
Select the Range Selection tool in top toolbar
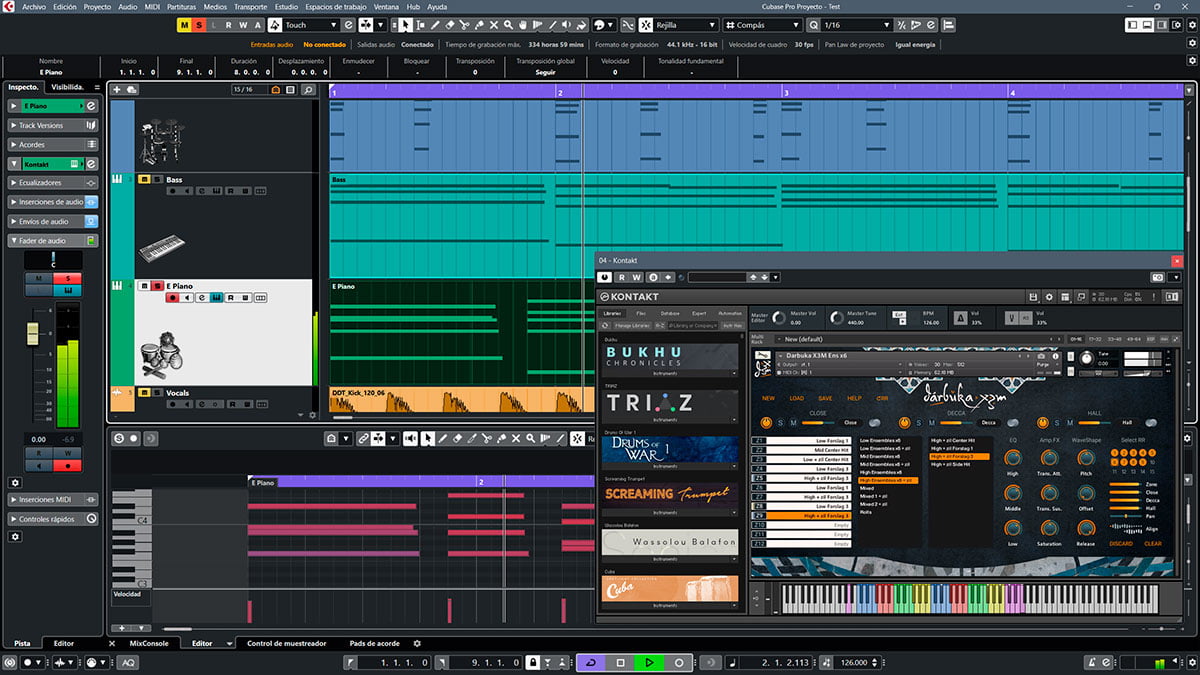click(421, 25)
